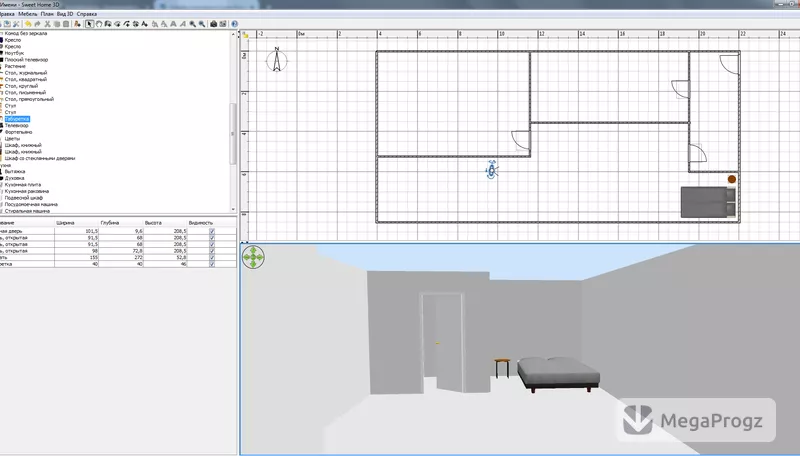800x456 pixels.
Task: Click the zoom magnifier beside the camera icon
Action: coord(202,24)
